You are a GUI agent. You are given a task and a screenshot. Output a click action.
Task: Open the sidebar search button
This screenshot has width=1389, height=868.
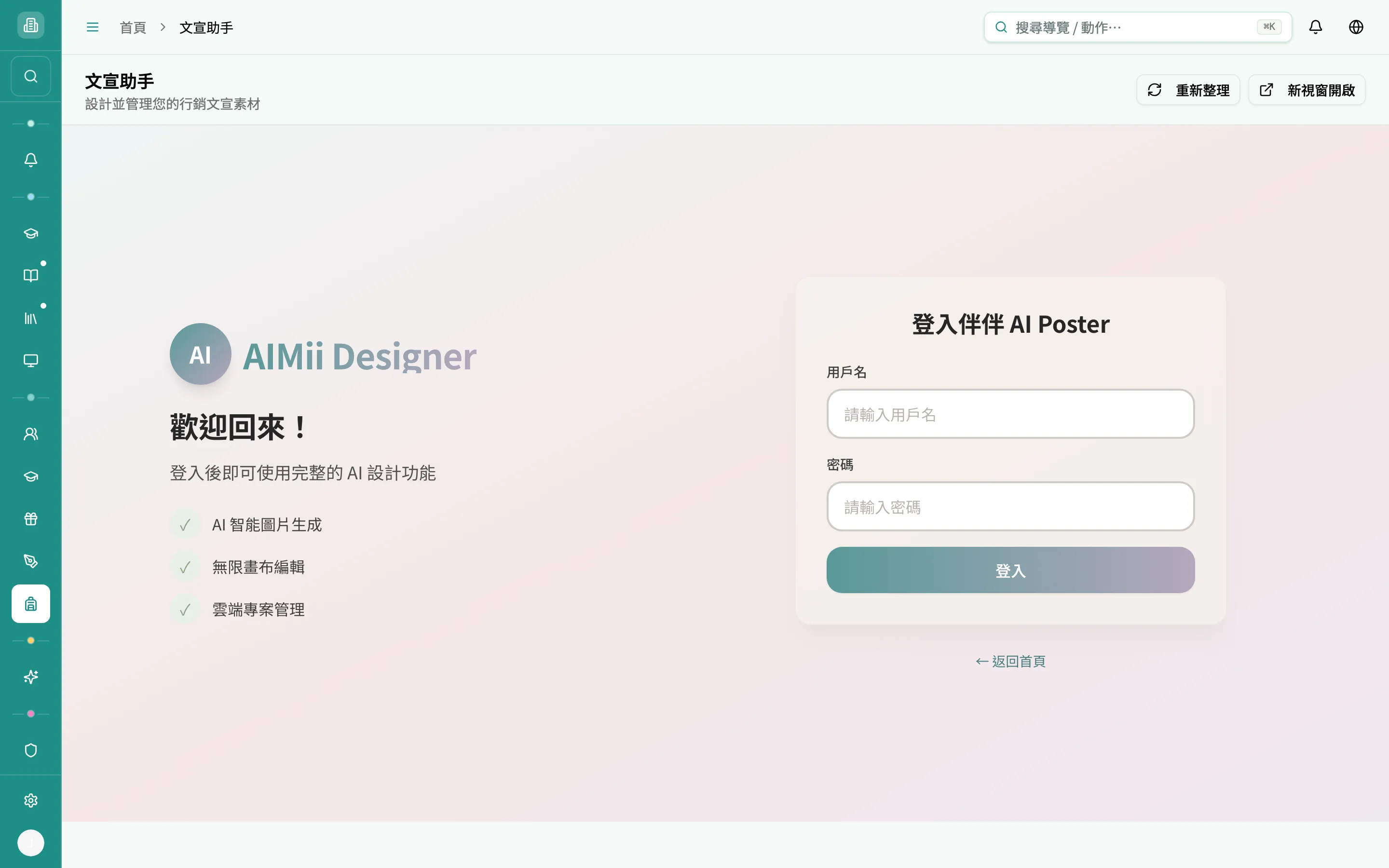pyautogui.click(x=30, y=76)
